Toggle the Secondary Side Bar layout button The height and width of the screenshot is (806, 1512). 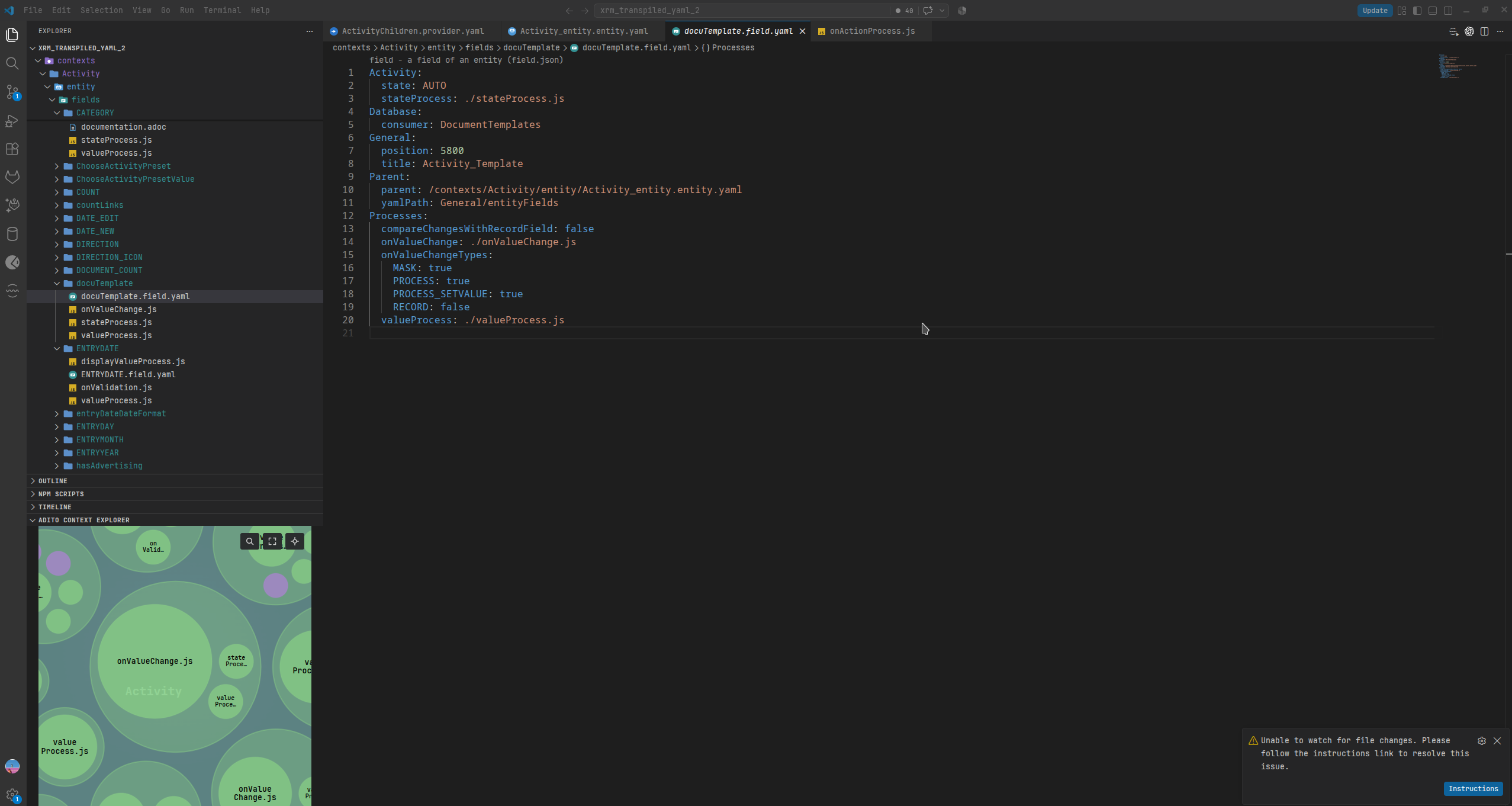coord(1448,11)
